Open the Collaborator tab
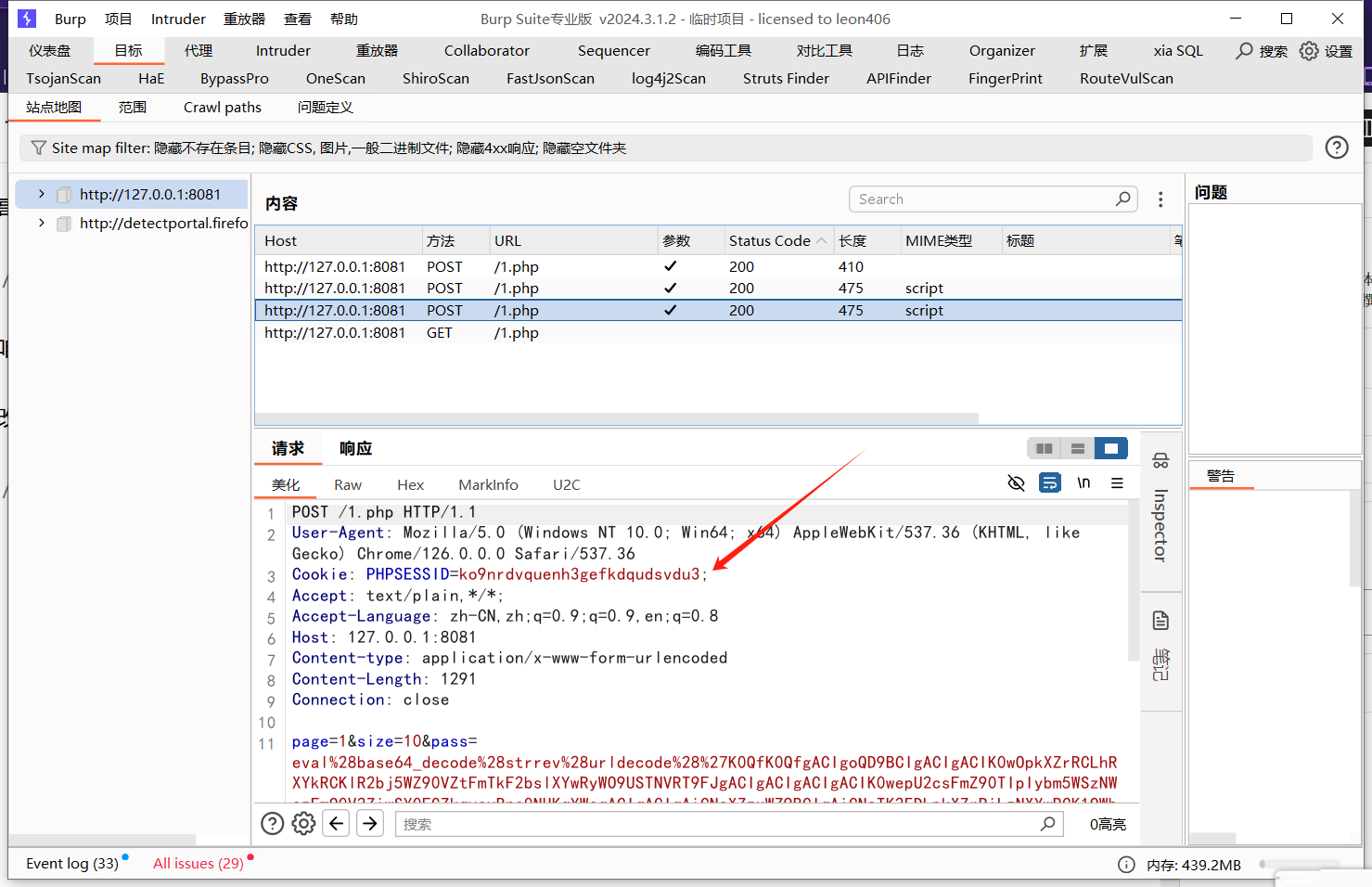The width and height of the screenshot is (1372, 887). (x=487, y=51)
